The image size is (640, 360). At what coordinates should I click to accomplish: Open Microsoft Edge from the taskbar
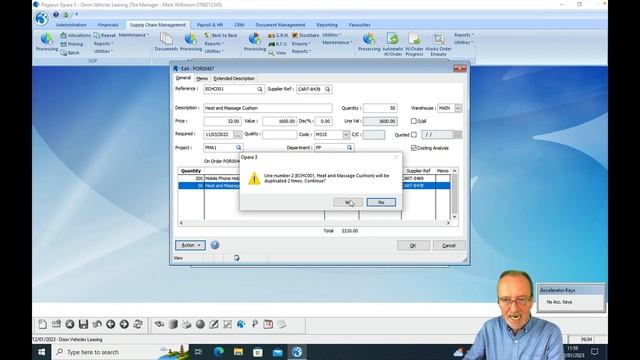[x=218, y=352]
